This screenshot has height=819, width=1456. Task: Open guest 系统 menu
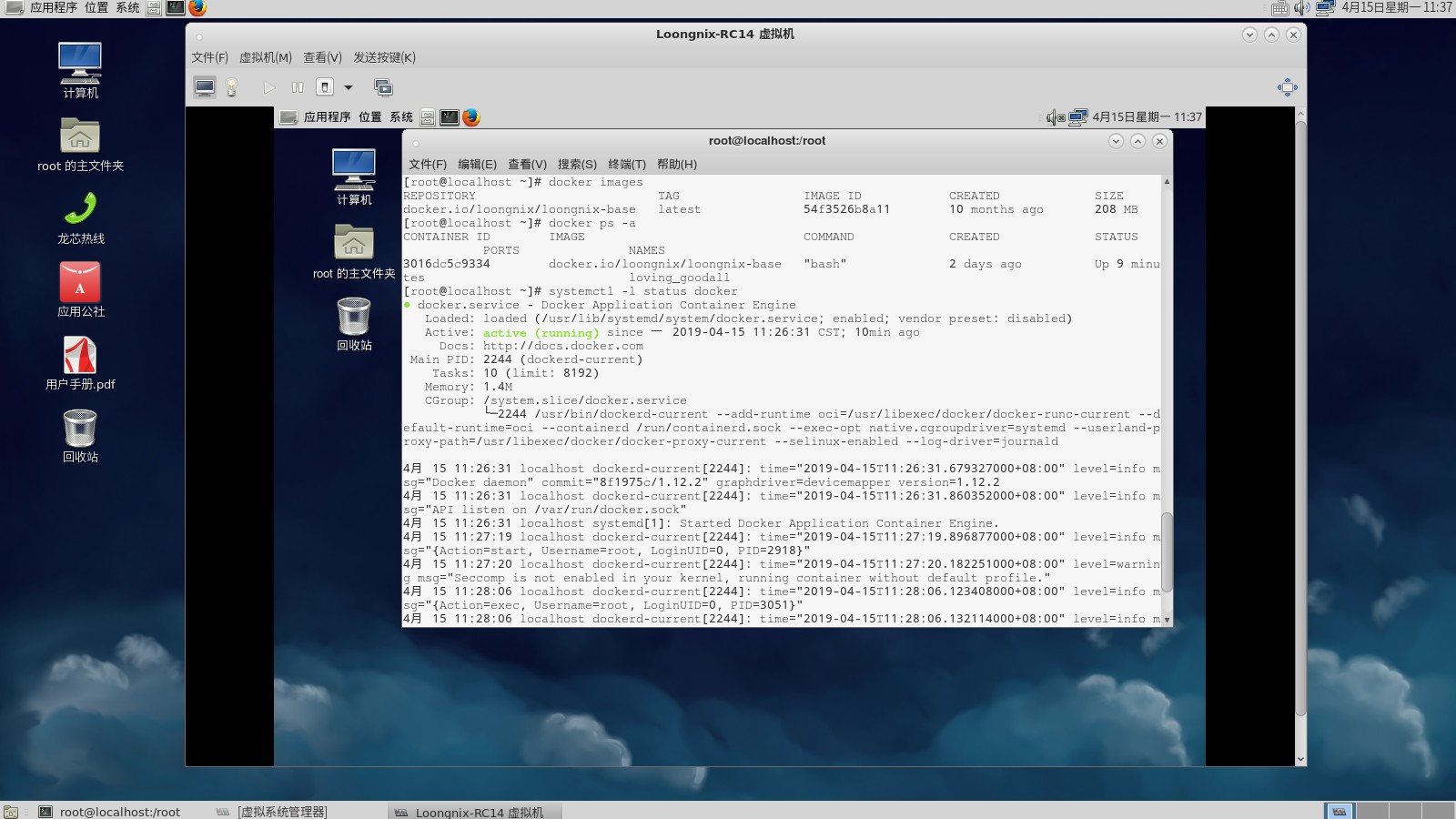(x=401, y=117)
